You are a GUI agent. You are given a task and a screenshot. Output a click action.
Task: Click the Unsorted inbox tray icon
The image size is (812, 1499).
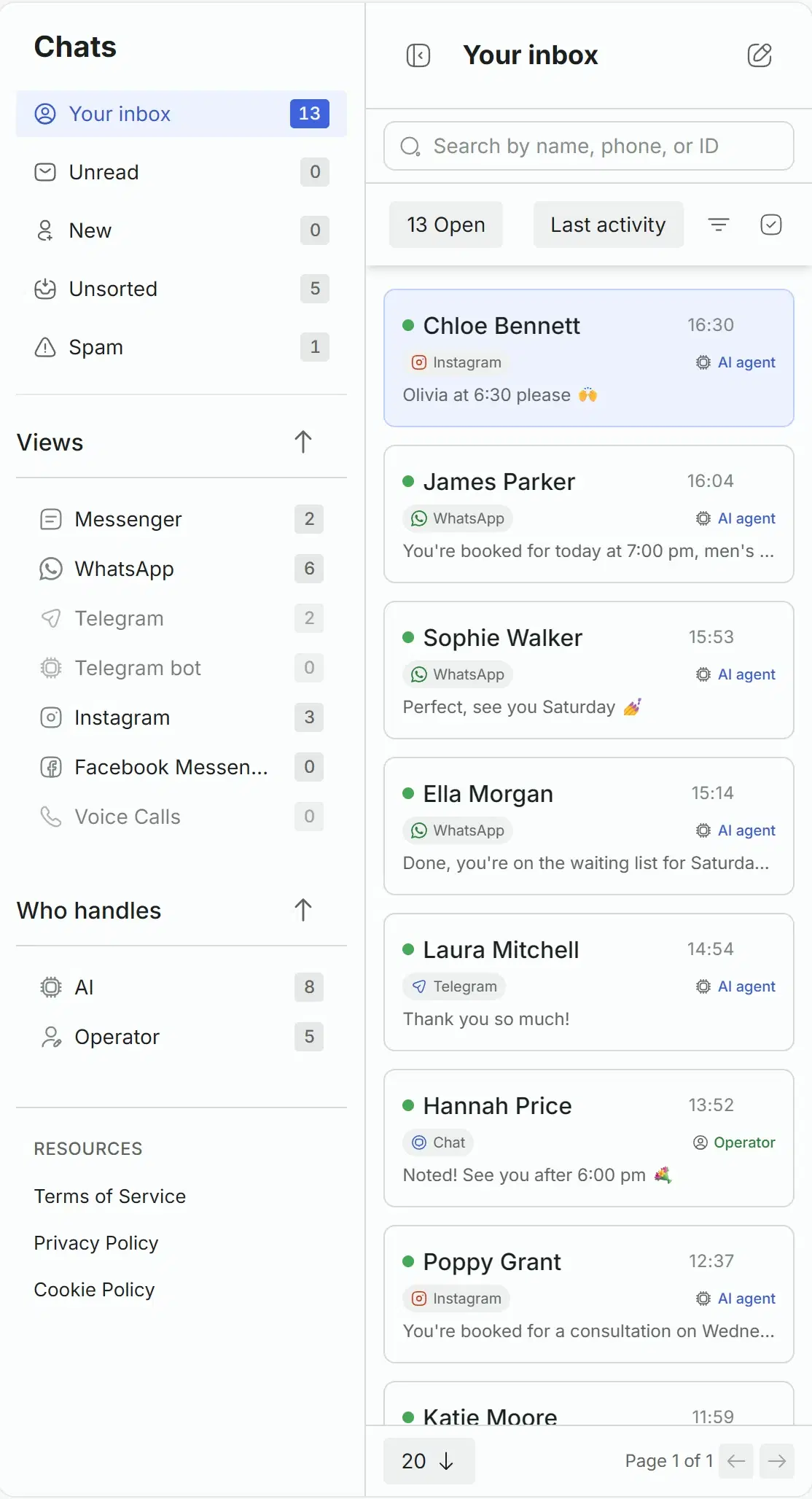[45, 289]
